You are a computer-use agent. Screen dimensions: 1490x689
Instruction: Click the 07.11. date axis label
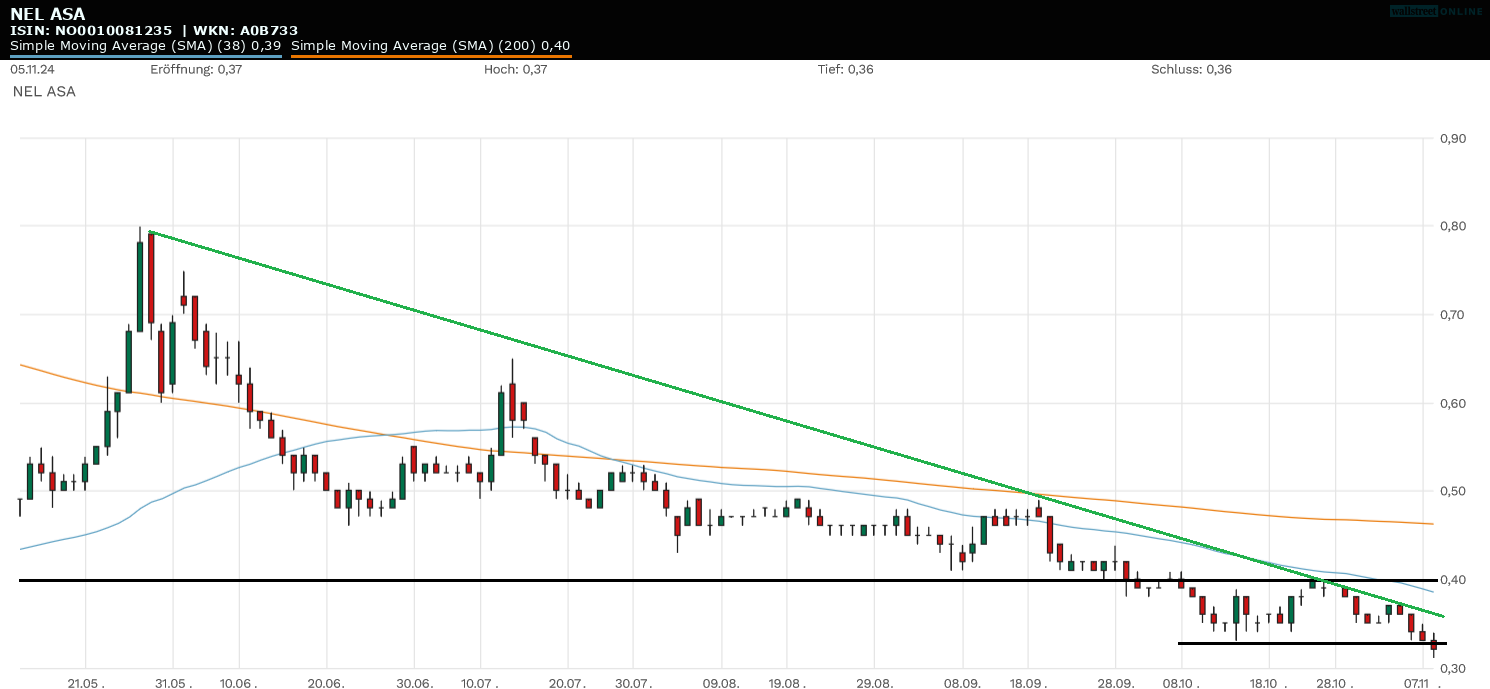click(1422, 682)
